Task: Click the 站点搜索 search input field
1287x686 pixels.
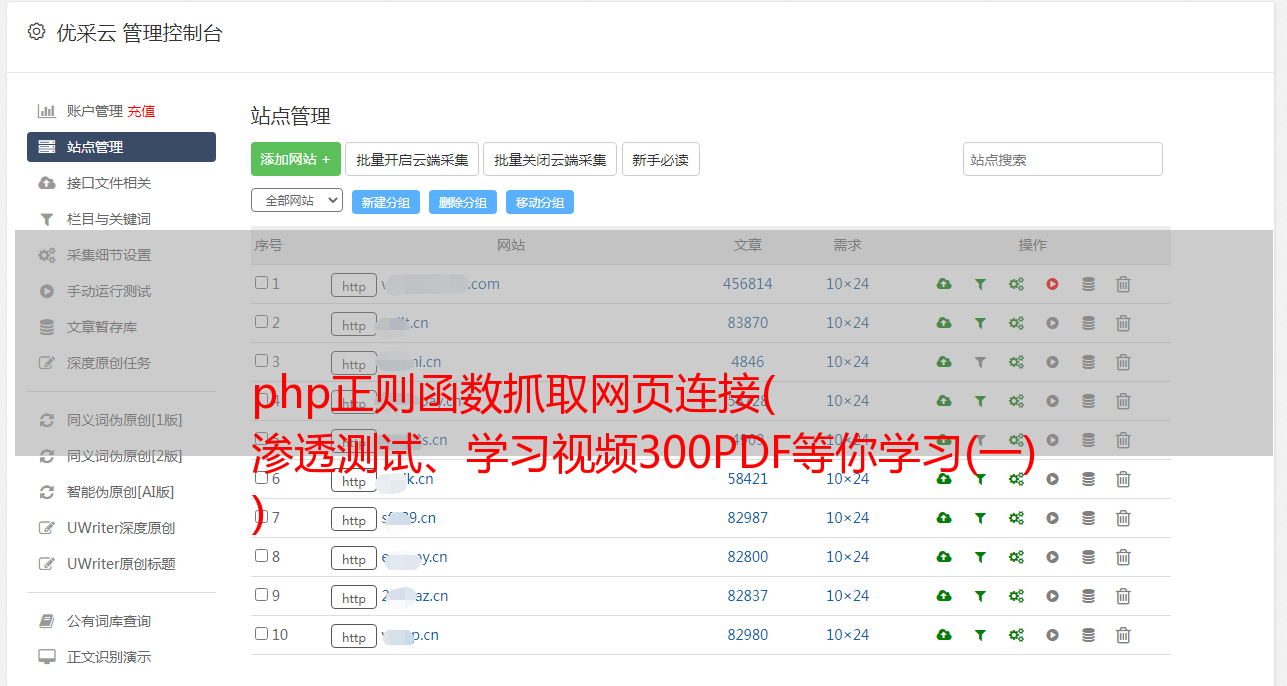Action: click(1062, 159)
